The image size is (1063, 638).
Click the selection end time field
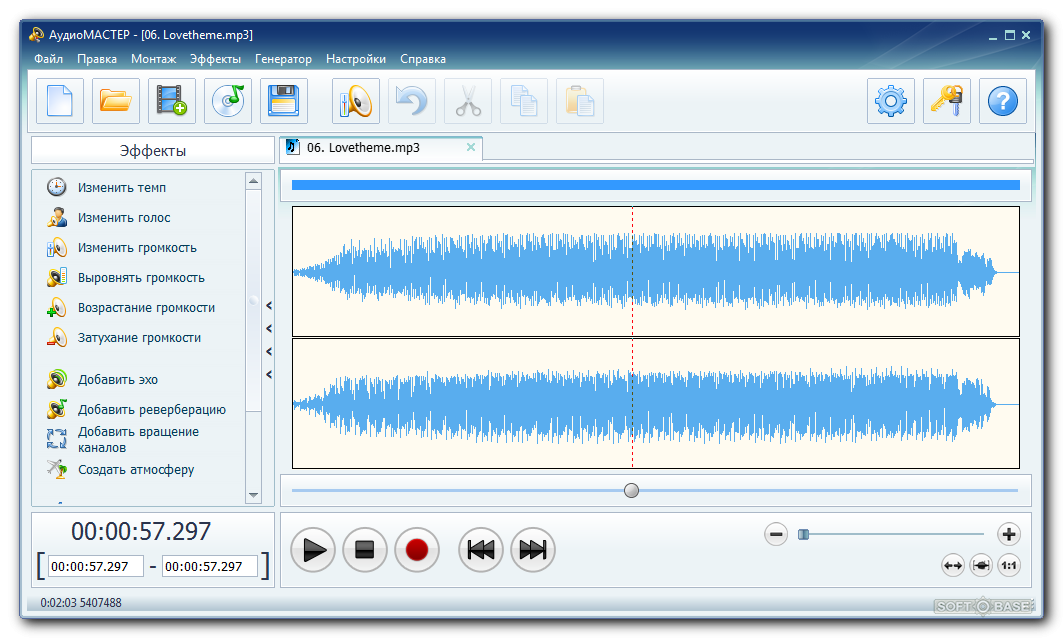coord(209,566)
